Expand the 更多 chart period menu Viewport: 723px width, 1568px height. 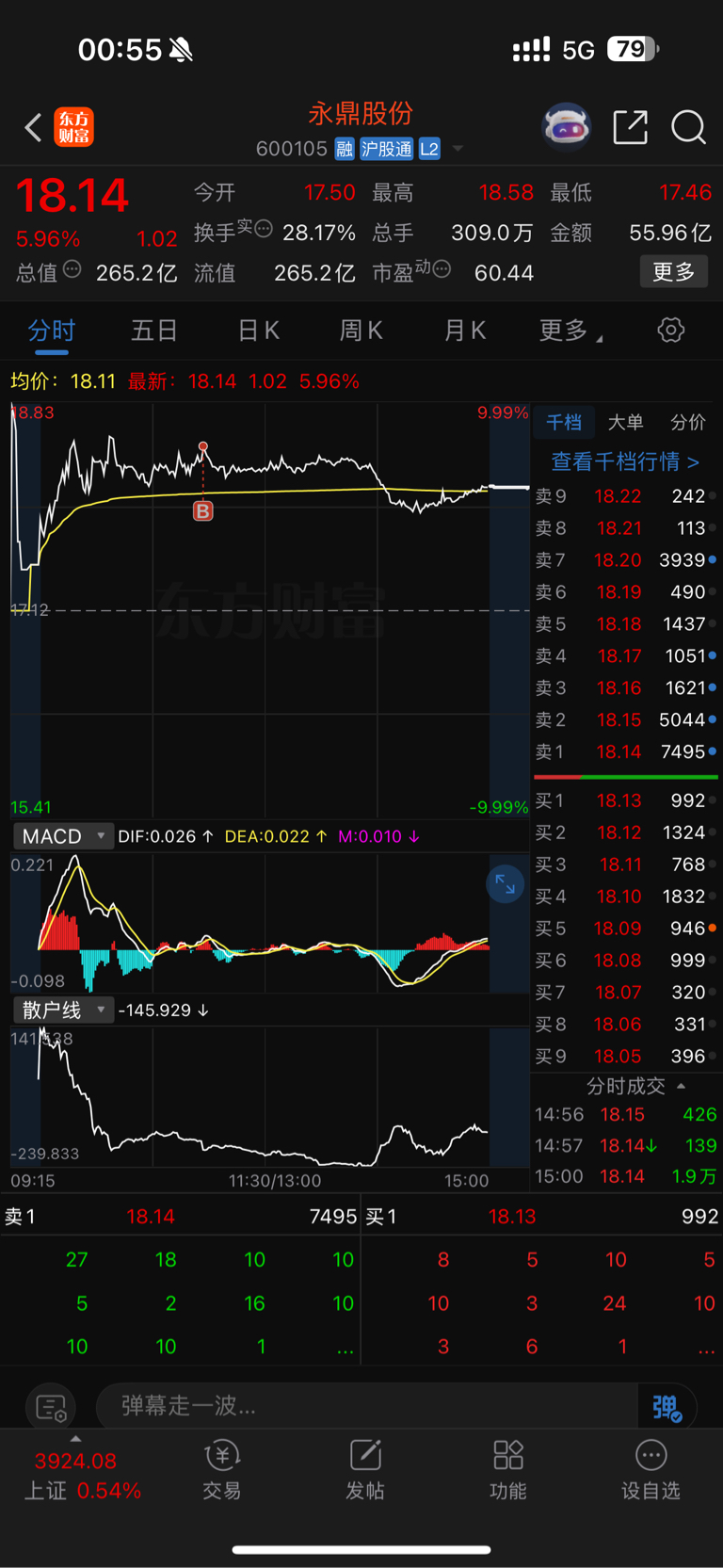[x=570, y=331]
